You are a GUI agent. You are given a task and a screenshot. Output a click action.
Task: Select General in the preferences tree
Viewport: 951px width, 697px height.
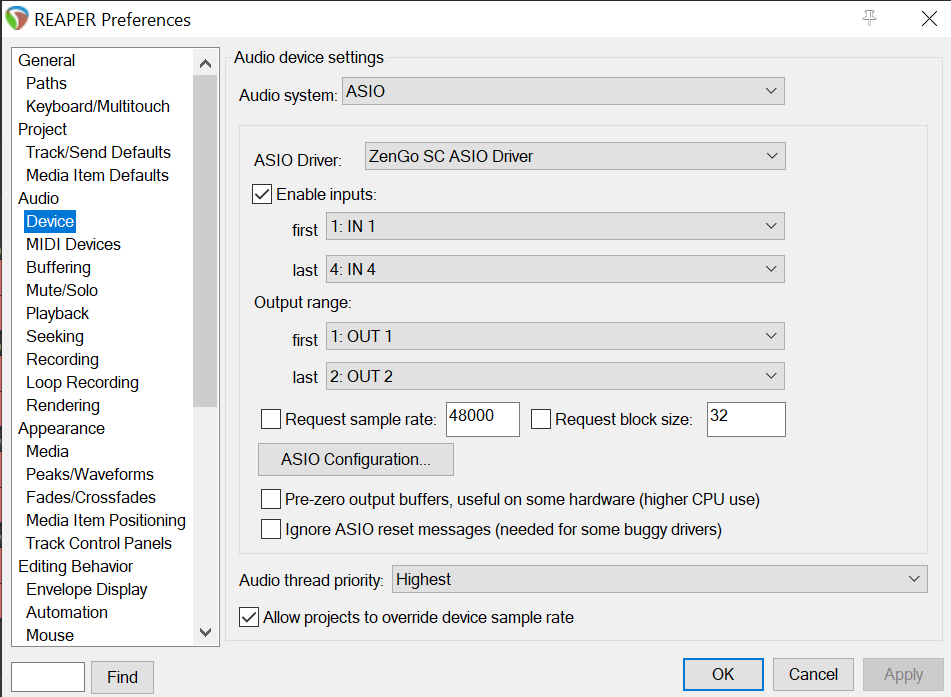[47, 60]
